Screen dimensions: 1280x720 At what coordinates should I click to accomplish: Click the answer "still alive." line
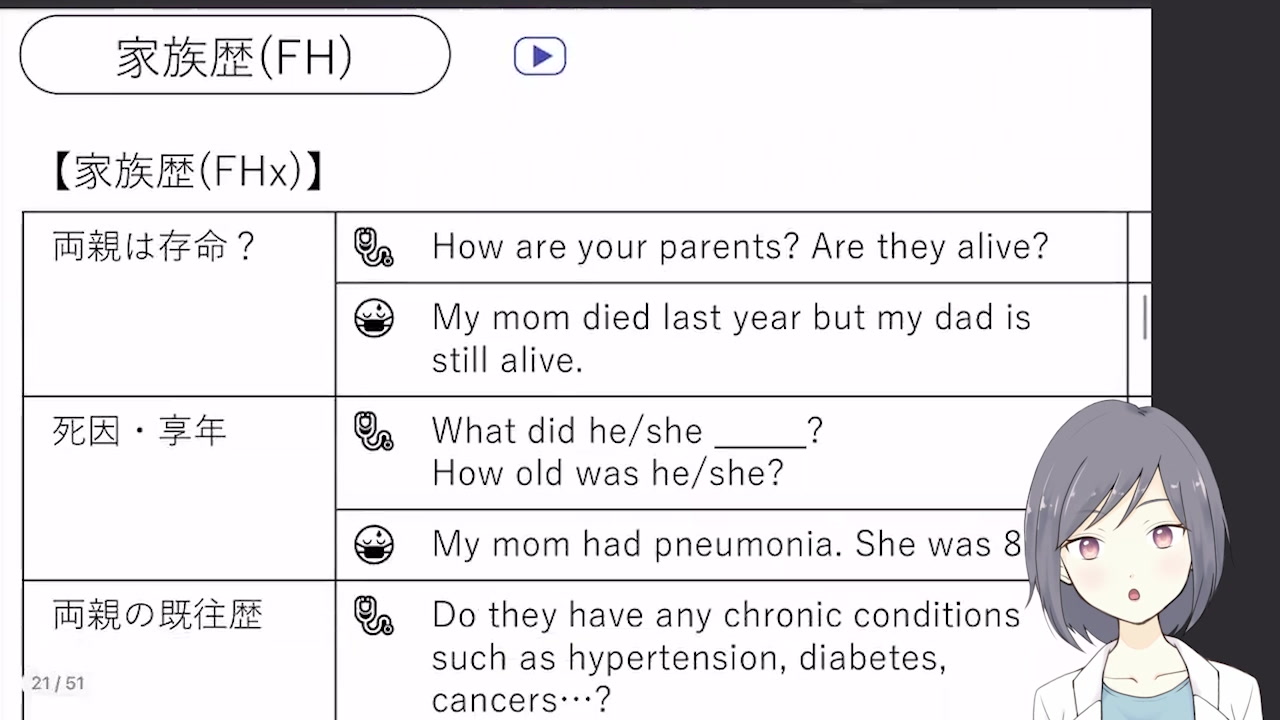point(507,361)
